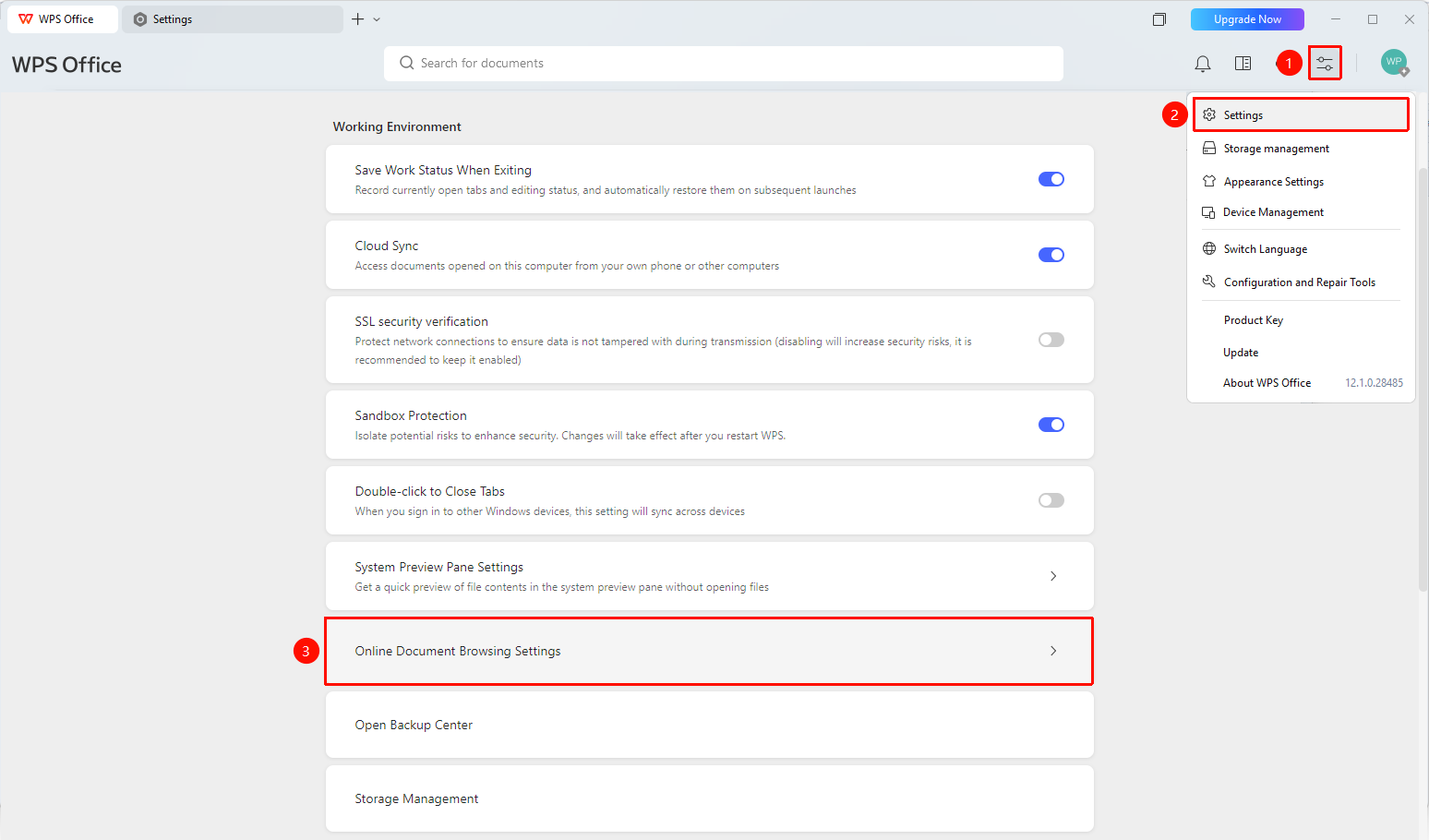Select Device Management menu entry
Screen dimensions: 1429x840
1301,212
